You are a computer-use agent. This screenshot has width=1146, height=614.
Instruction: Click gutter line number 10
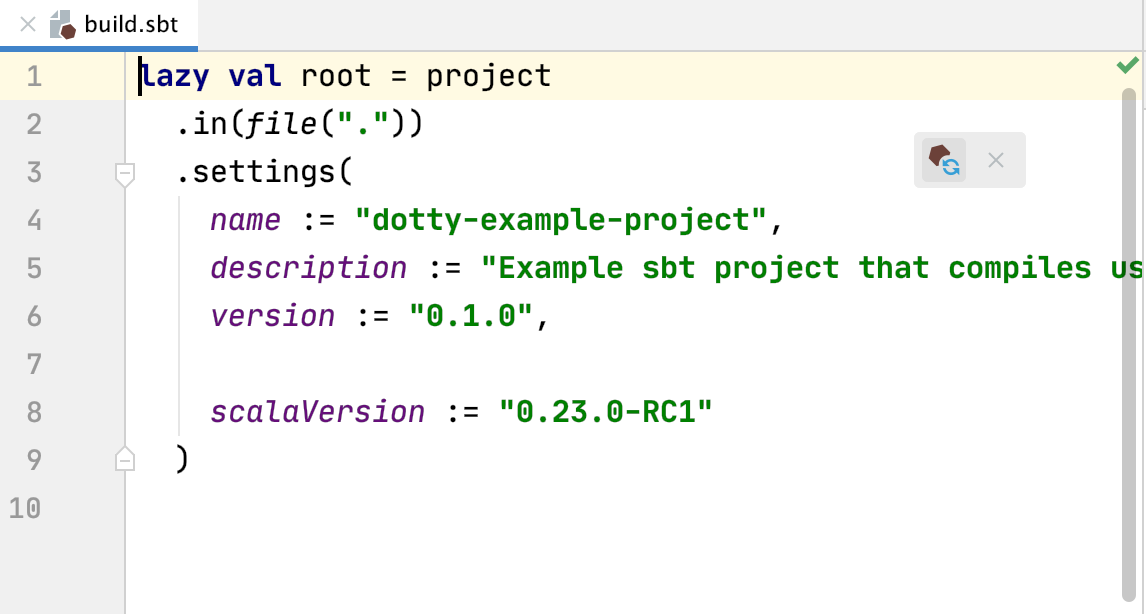click(26, 508)
